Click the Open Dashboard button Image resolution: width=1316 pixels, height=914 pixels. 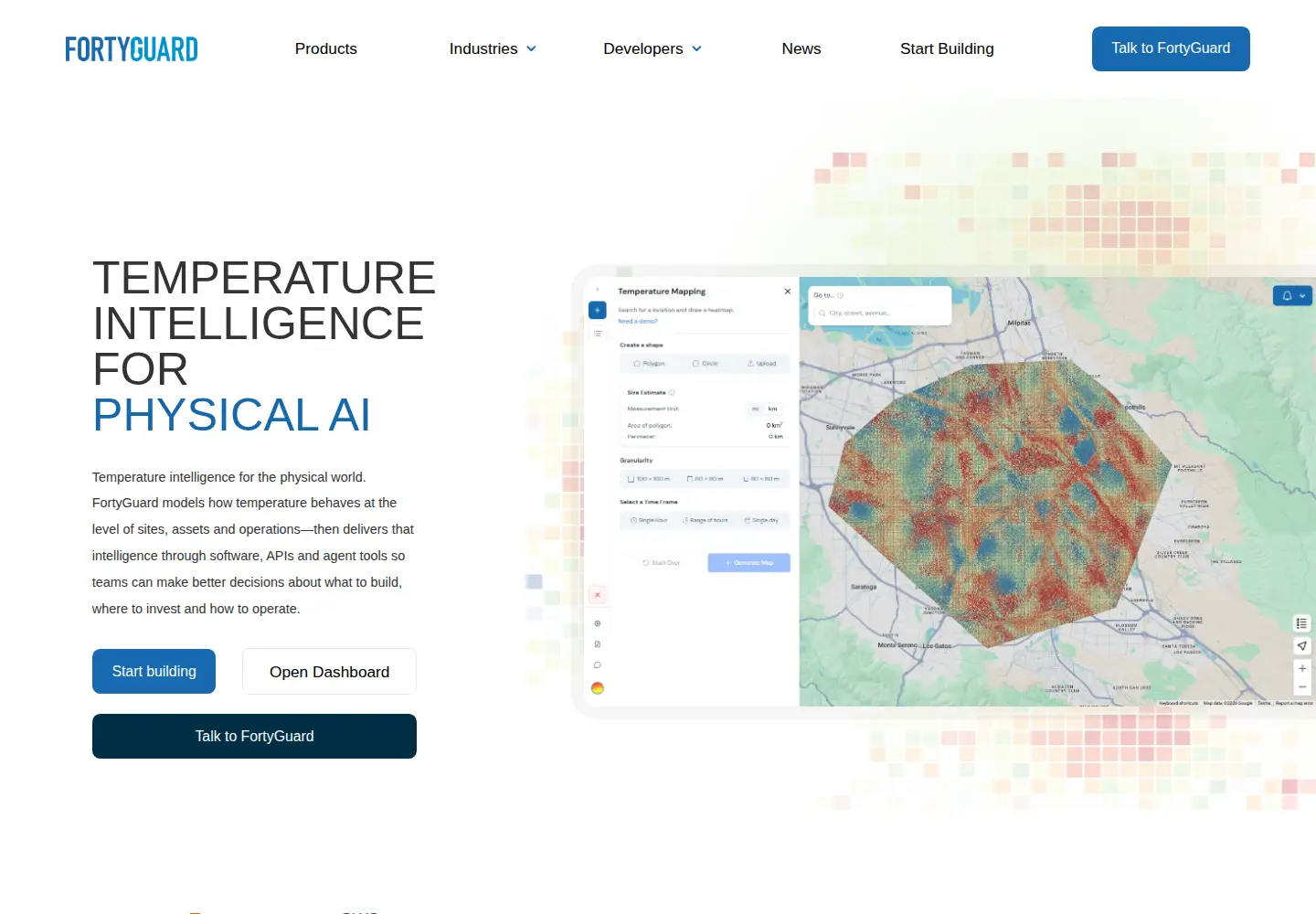click(329, 672)
